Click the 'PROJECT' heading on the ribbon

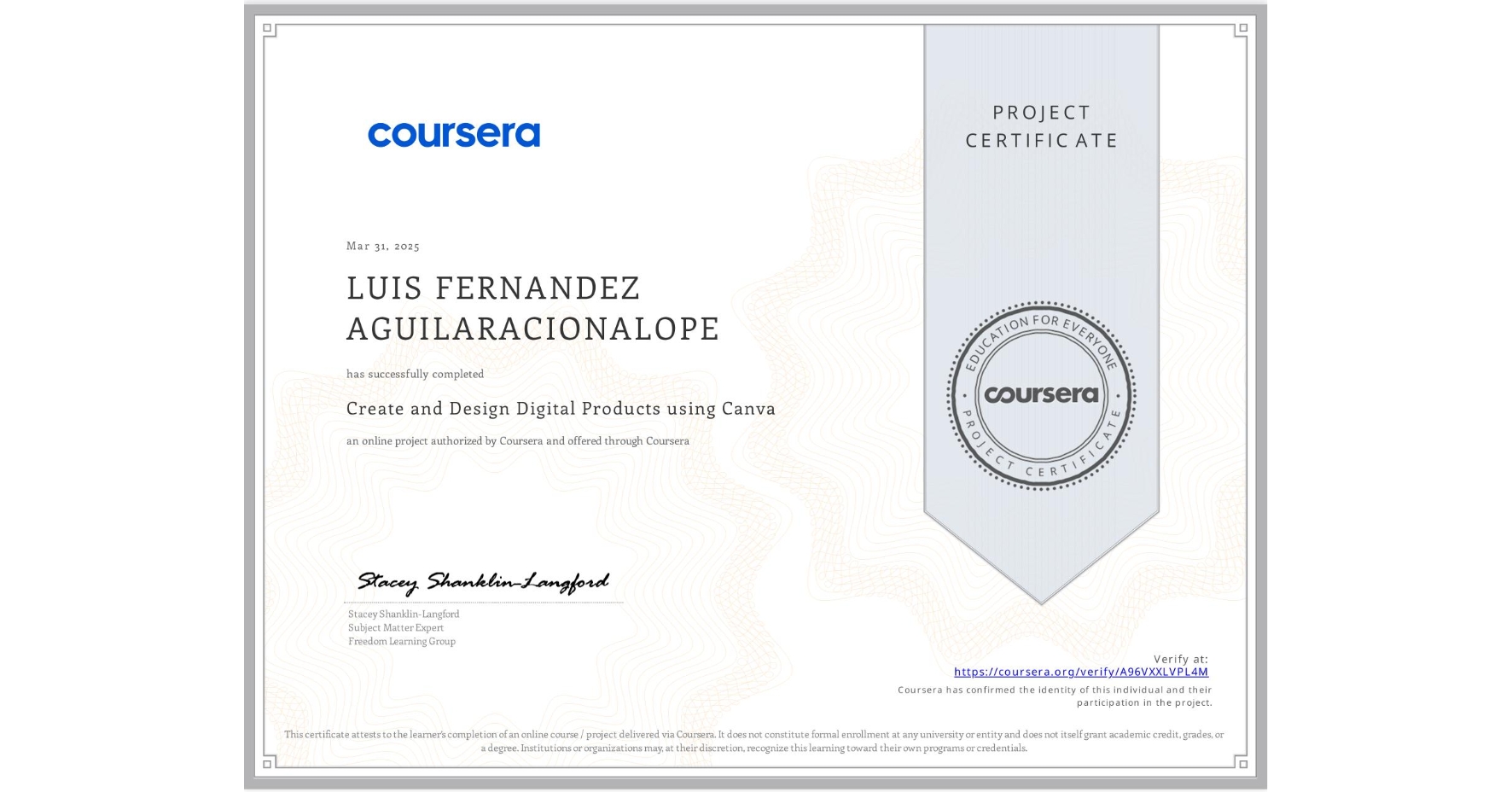pyautogui.click(x=1042, y=113)
